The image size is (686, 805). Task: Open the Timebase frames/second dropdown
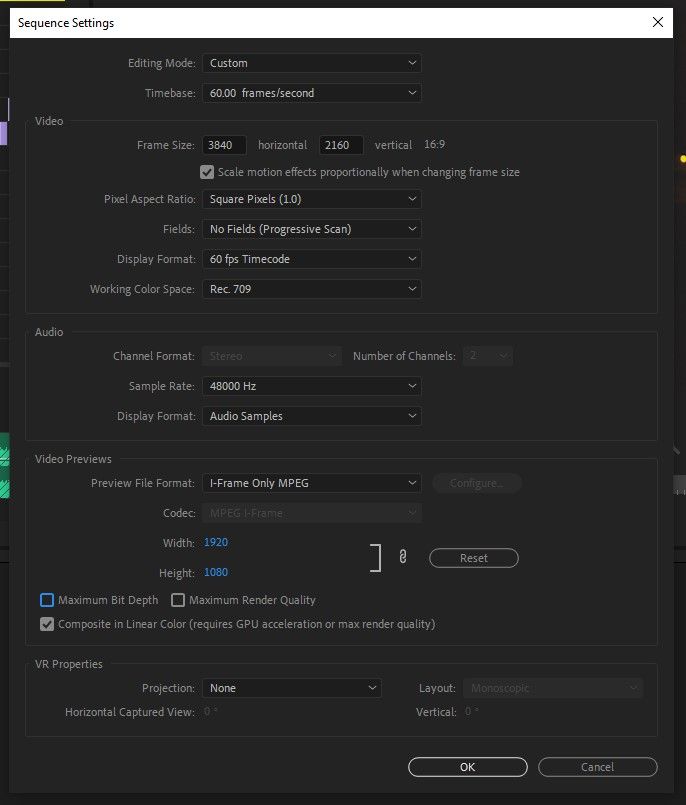tap(312, 93)
